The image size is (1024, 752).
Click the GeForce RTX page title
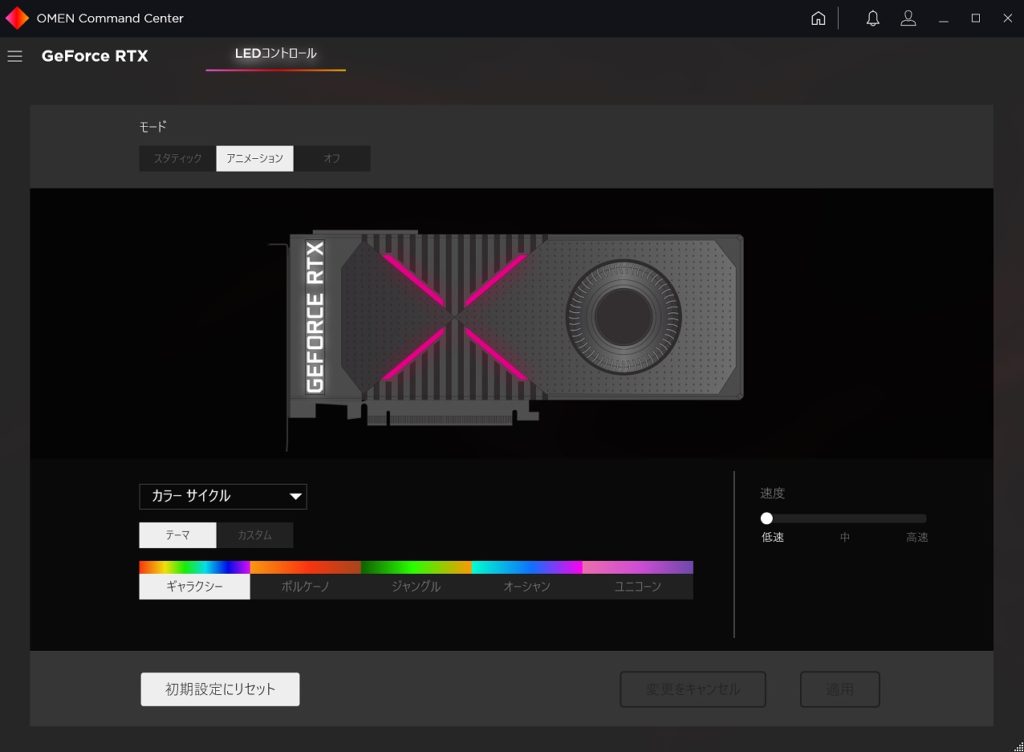point(95,56)
